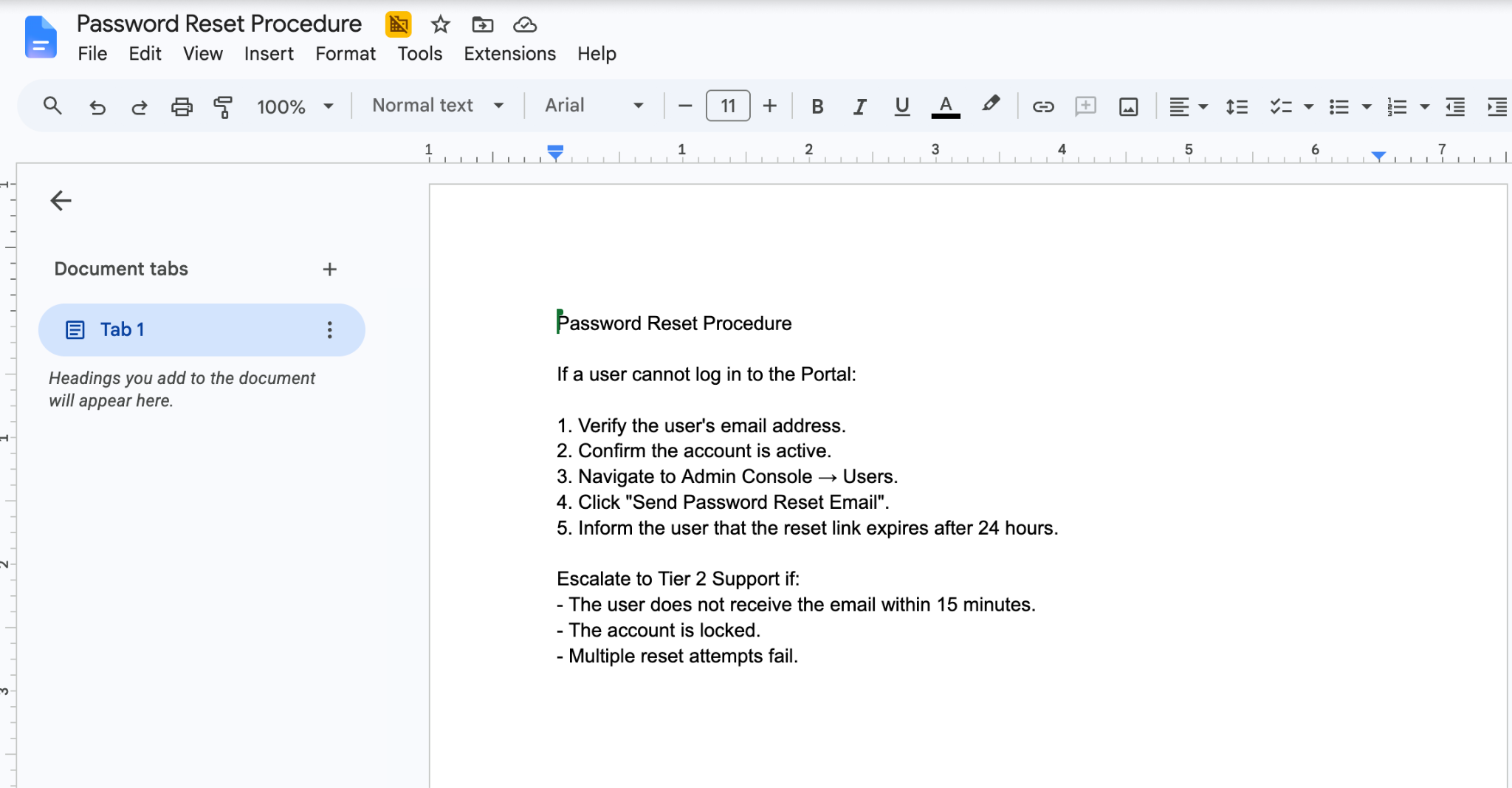Open Tab 1 options three-dot menu
Screen dimensions: 1512x788
click(330, 329)
